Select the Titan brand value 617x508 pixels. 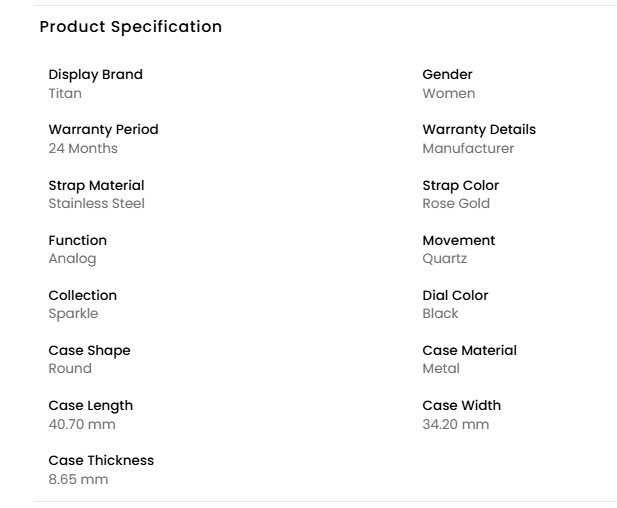point(65,93)
